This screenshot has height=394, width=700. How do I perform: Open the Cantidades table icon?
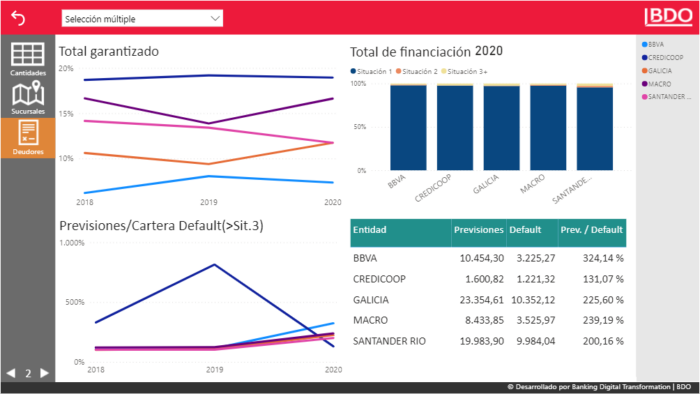[28, 54]
